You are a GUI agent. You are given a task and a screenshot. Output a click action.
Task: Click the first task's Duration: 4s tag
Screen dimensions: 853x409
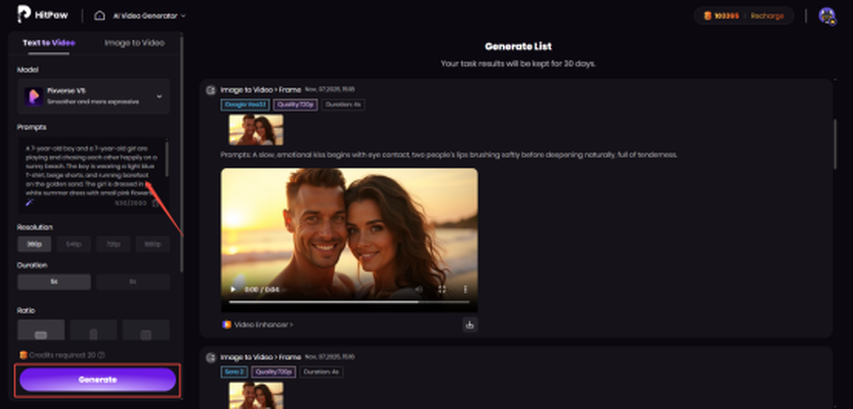(x=343, y=105)
